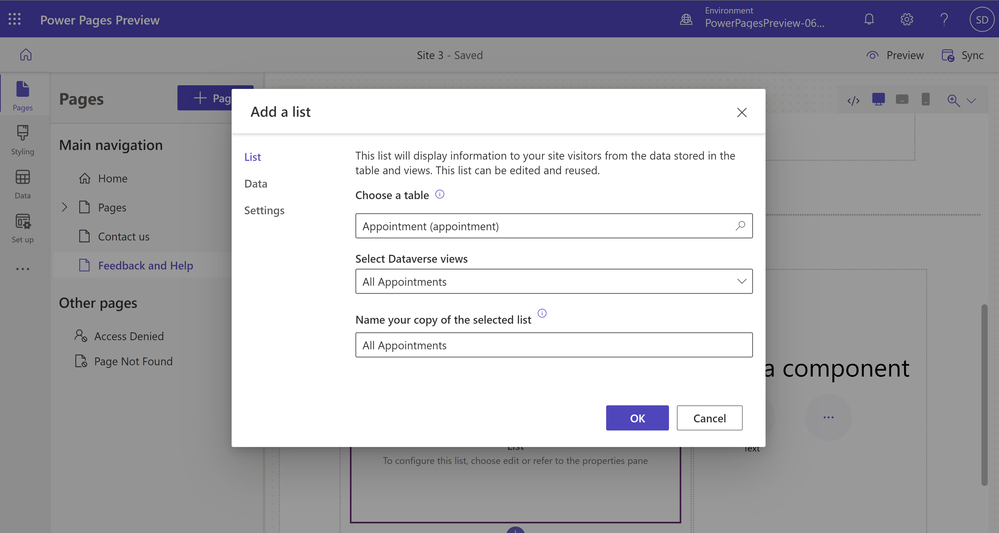
Task: Click the Choose a table field
Action: click(x=554, y=226)
